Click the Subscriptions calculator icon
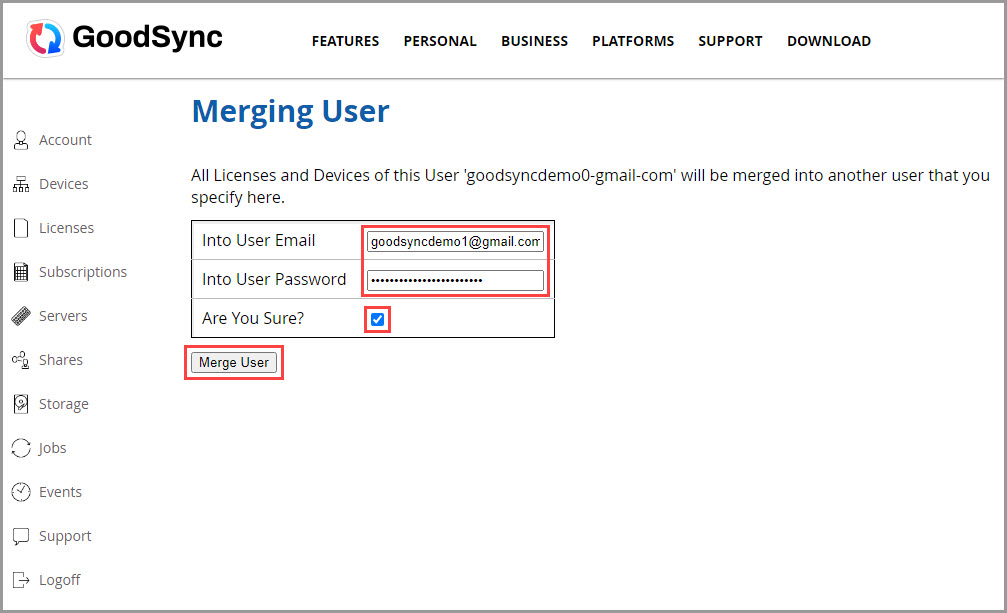This screenshot has width=1007, height=613. click(x=21, y=271)
